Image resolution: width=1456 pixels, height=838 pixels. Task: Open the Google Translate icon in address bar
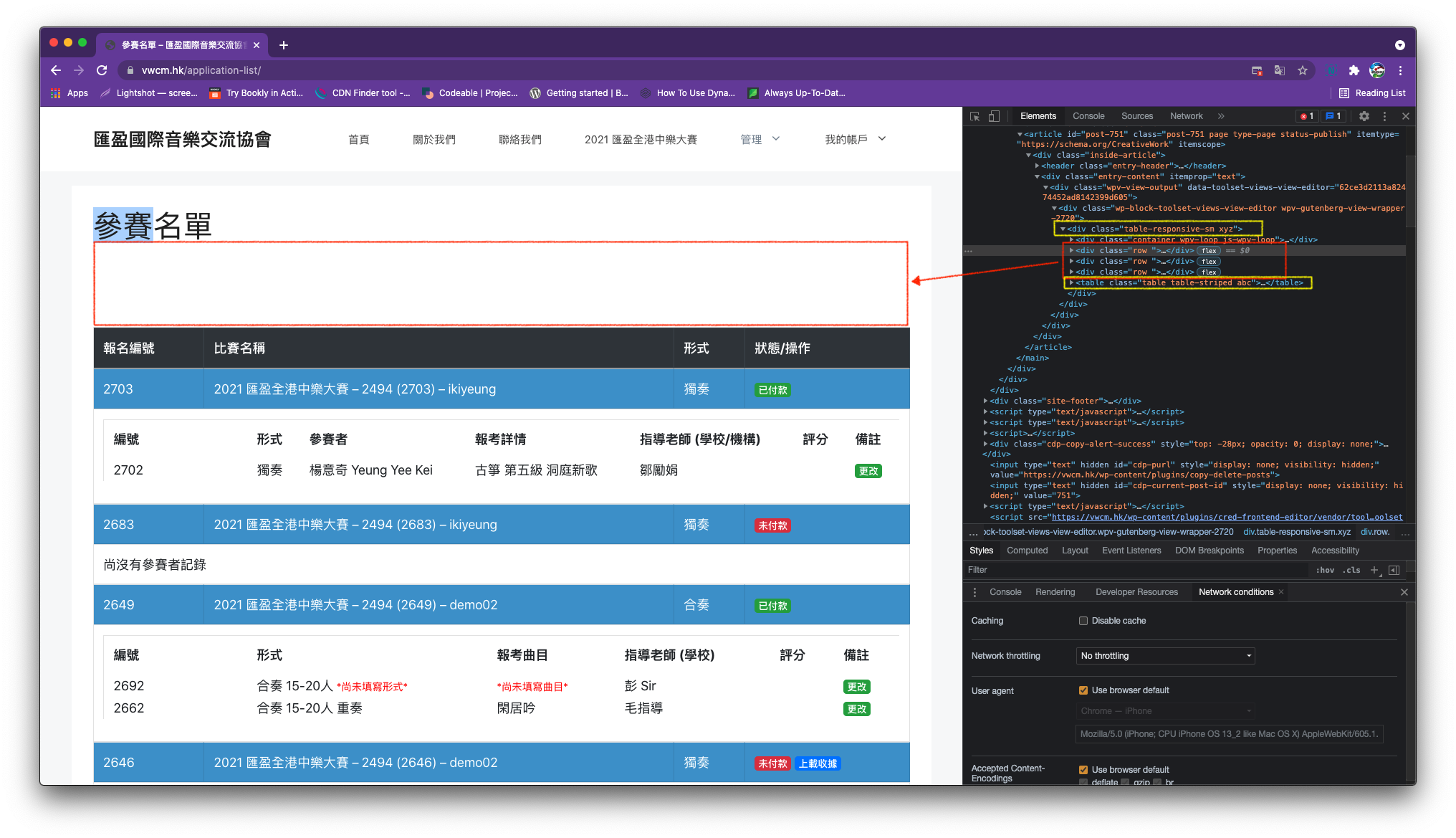(x=1280, y=70)
